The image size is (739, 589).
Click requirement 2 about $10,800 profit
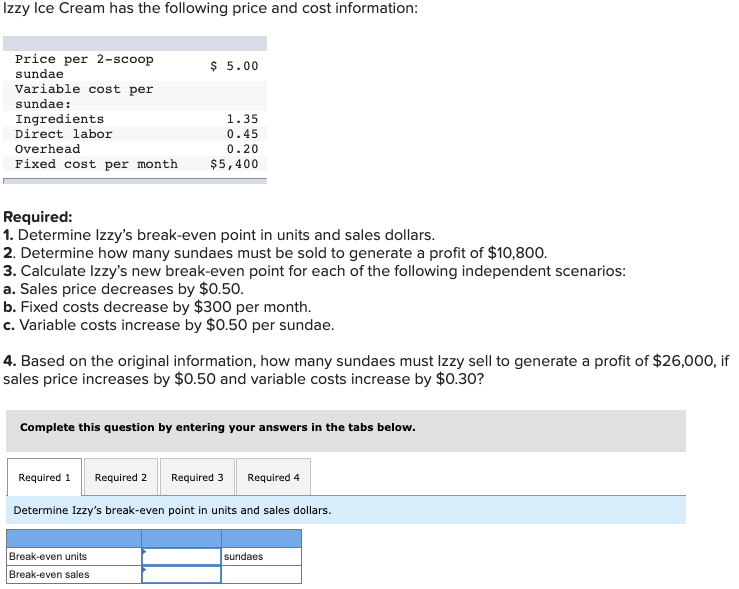click(x=275, y=253)
